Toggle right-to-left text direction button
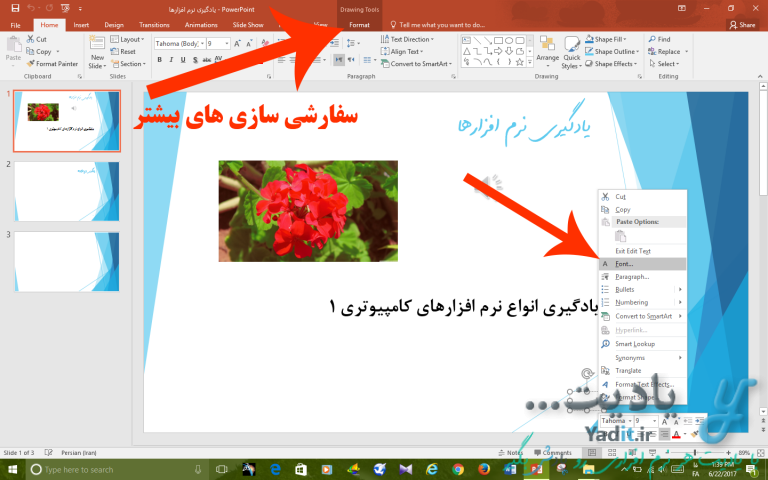 (351, 60)
